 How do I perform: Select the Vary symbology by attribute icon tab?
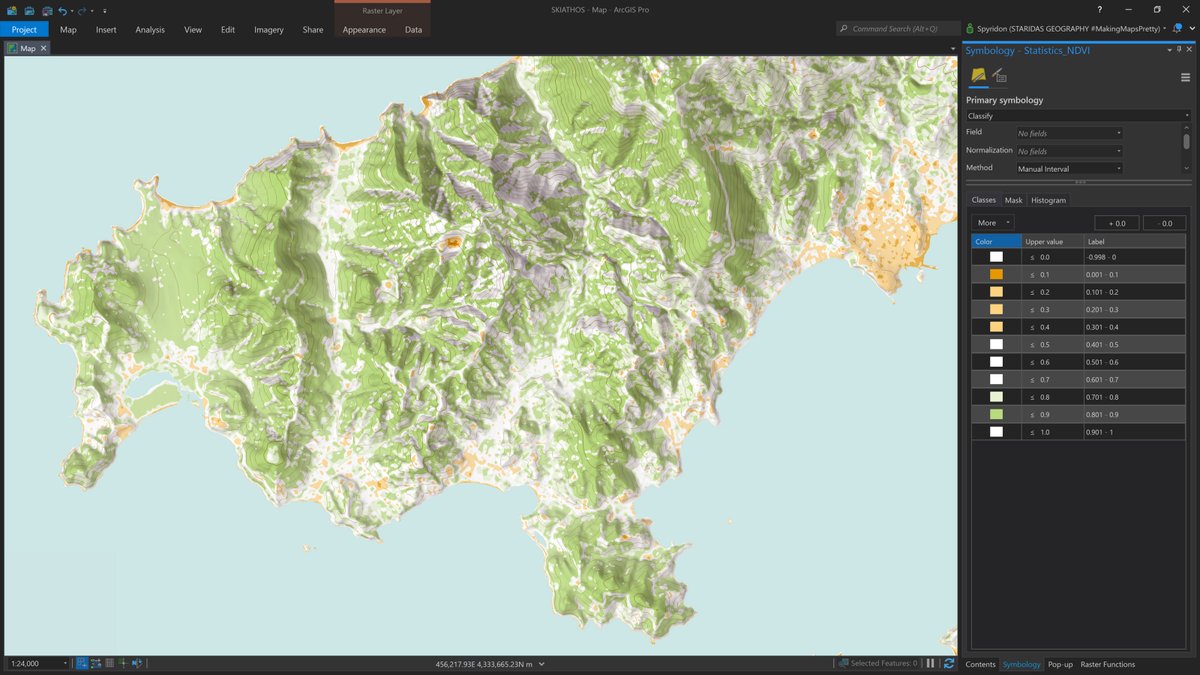999,76
